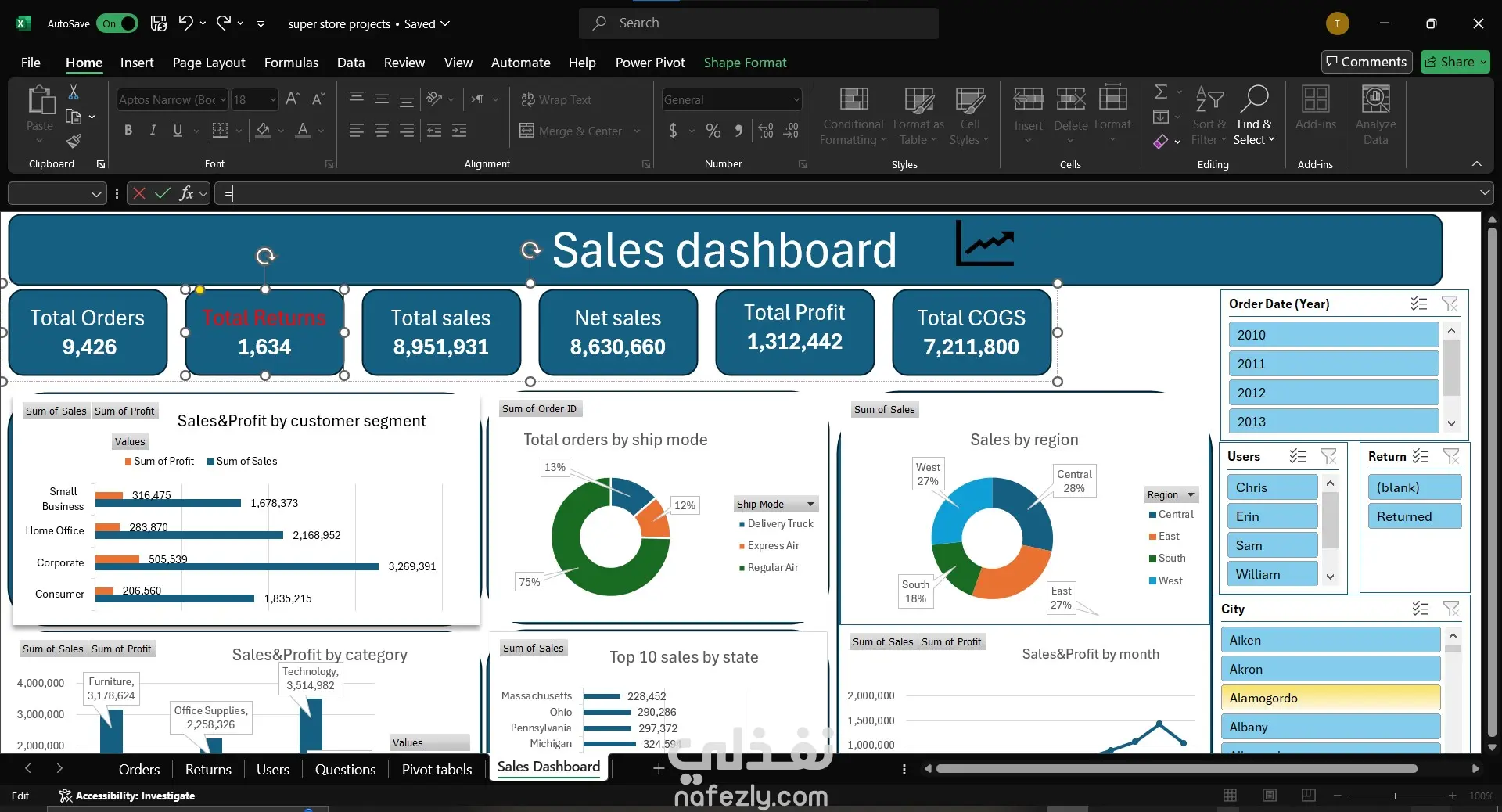Expand the Name Box dropdown
1502x812 pixels.
coord(96,193)
